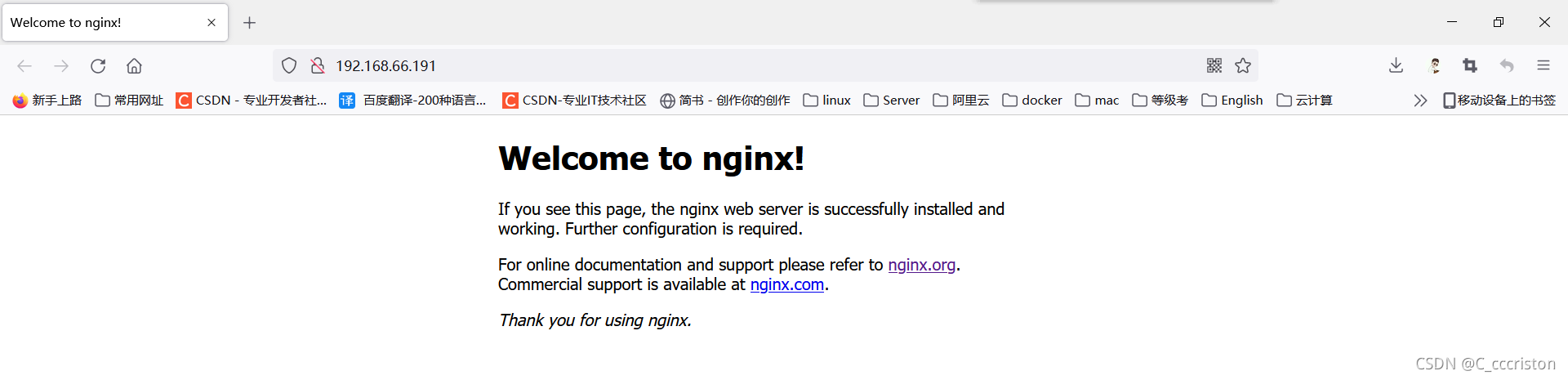Screen dimensions: 1568x380
Task: Click the Thank you for using nginx text
Action: click(595, 320)
